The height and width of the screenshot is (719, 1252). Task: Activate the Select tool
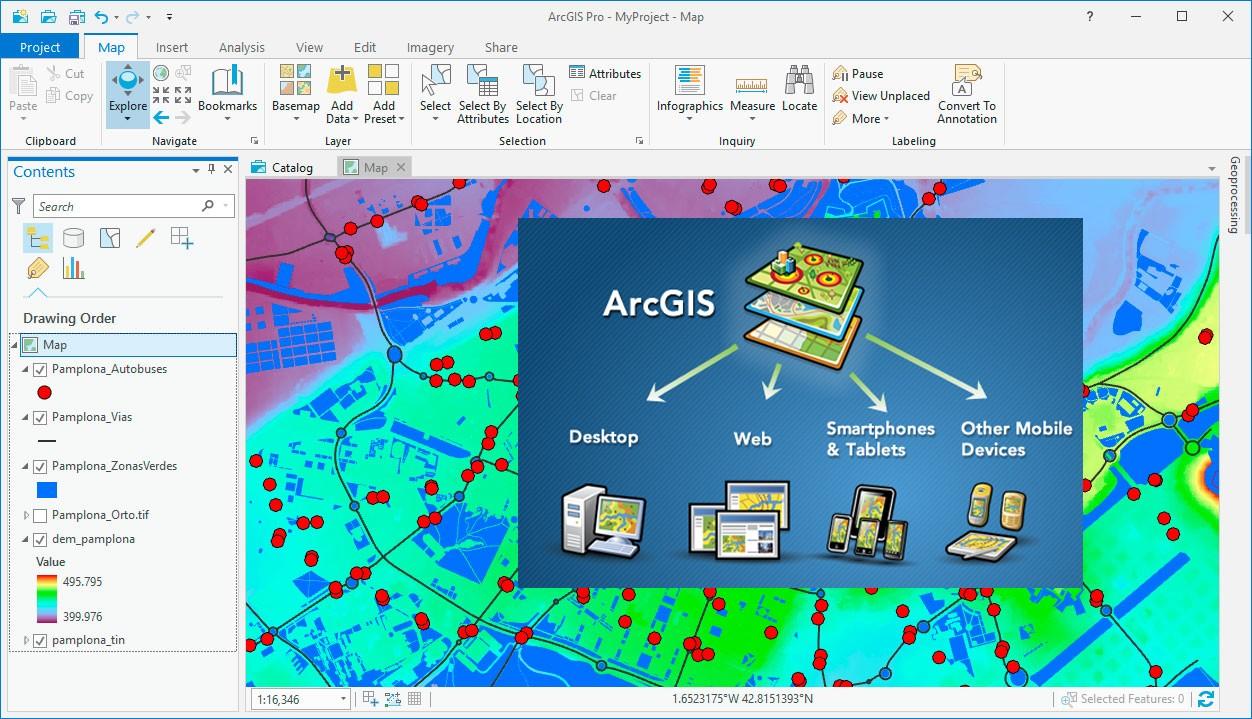click(x=435, y=94)
